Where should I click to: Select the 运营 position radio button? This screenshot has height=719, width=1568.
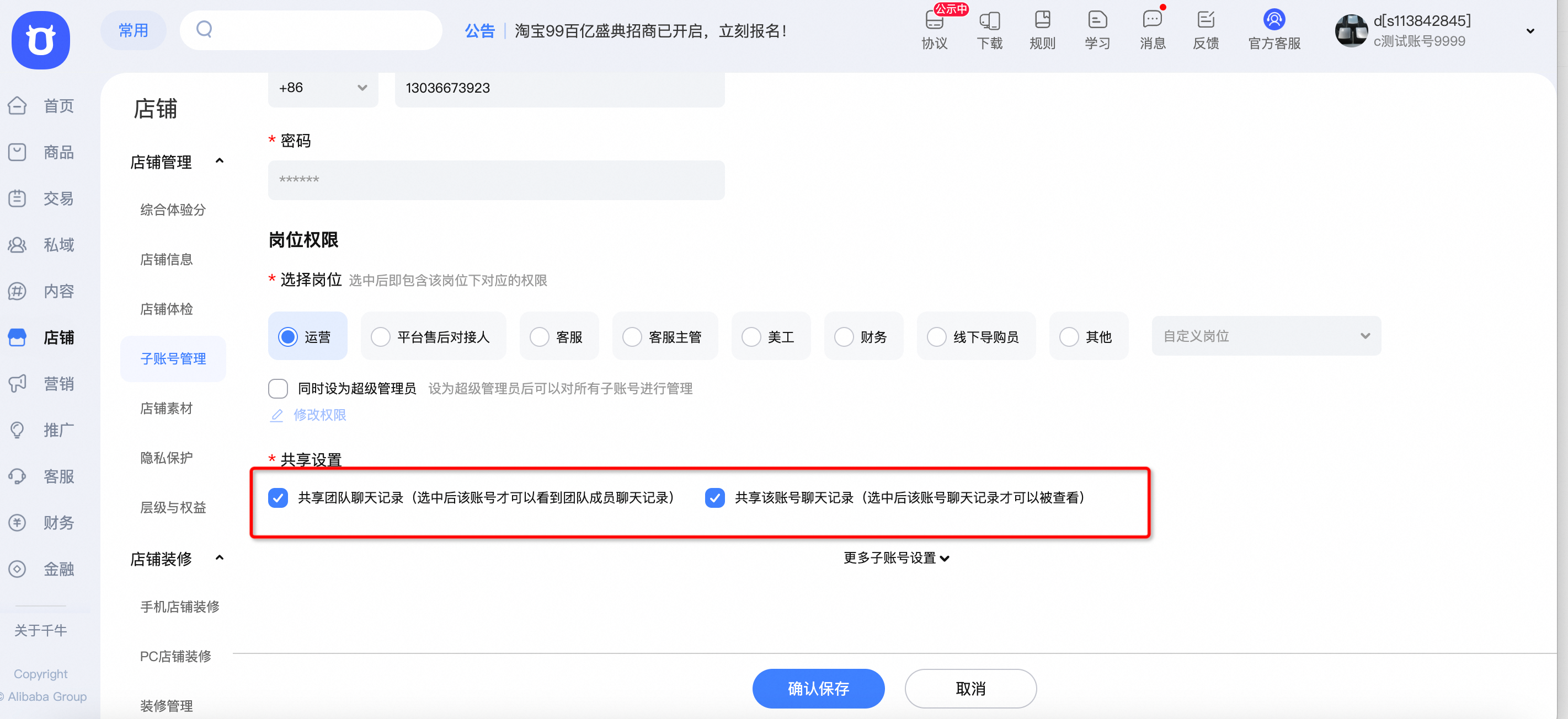click(x=288, y=336)
